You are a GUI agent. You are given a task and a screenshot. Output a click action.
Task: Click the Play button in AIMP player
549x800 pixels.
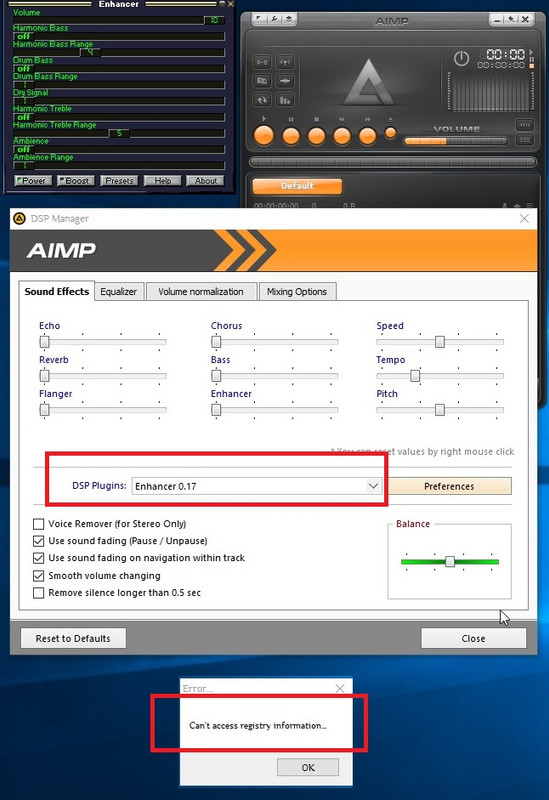264,136
